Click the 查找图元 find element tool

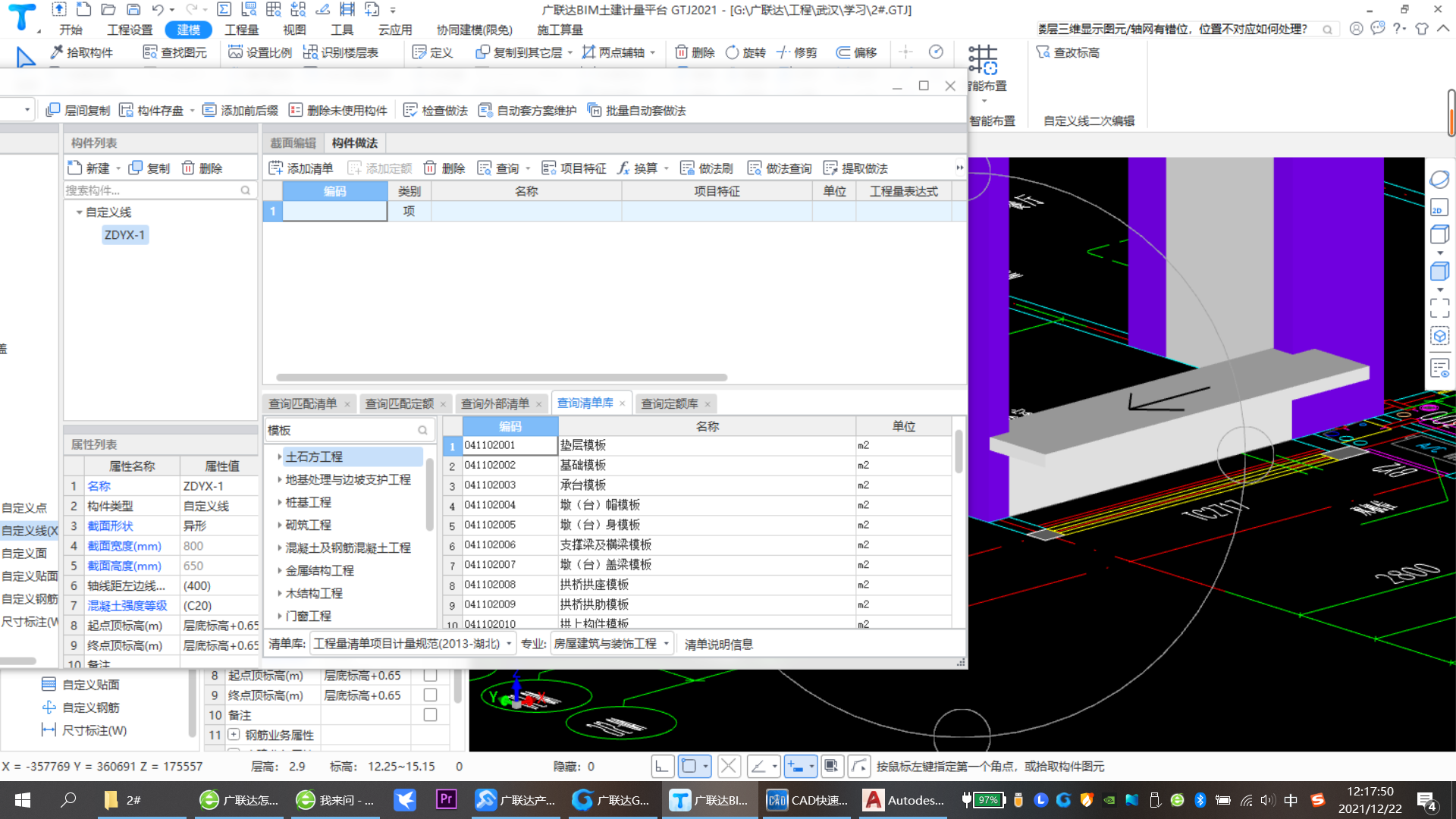[x=175, y=52]
